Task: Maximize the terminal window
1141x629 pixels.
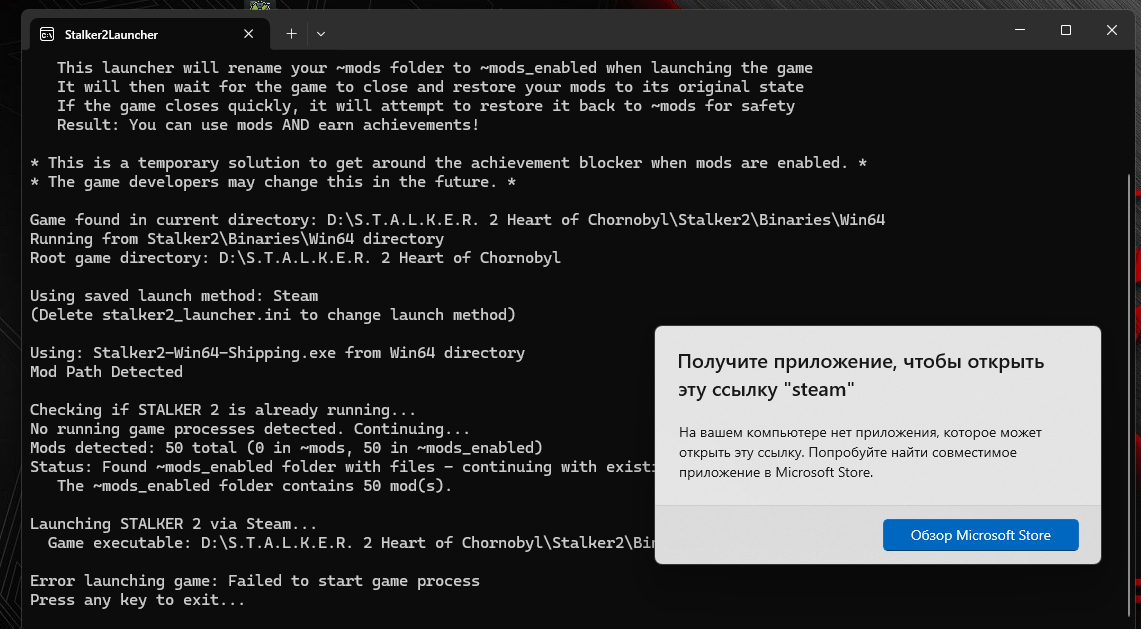Action: pos(1065,30)
